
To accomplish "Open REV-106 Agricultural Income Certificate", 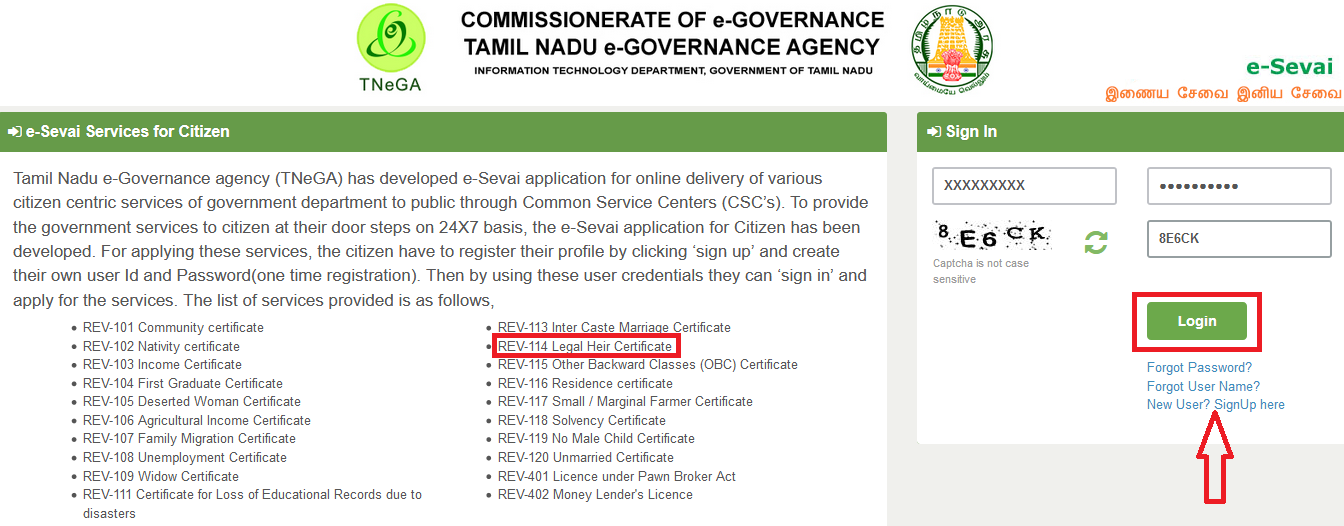I will [197, 420].
